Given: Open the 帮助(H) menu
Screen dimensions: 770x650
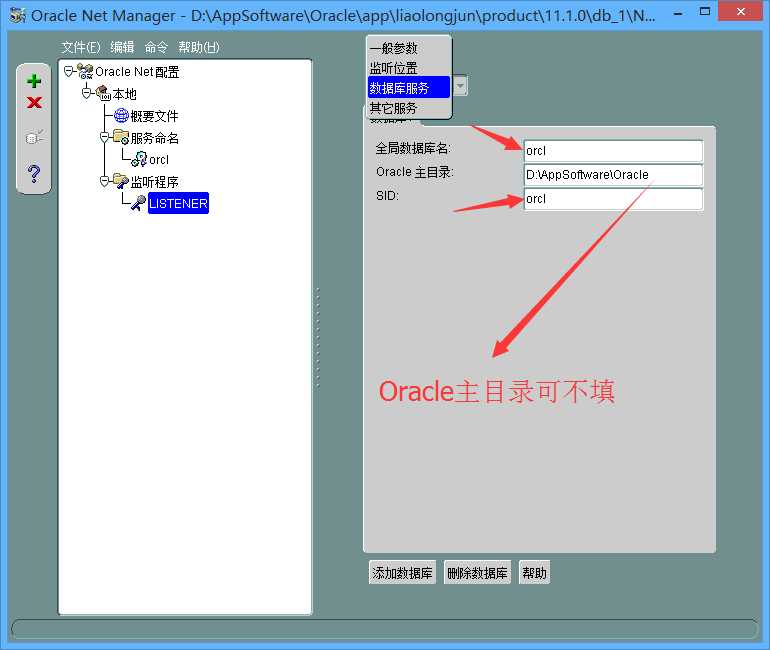Looking at the screenshot, I should tap(199, 47).
